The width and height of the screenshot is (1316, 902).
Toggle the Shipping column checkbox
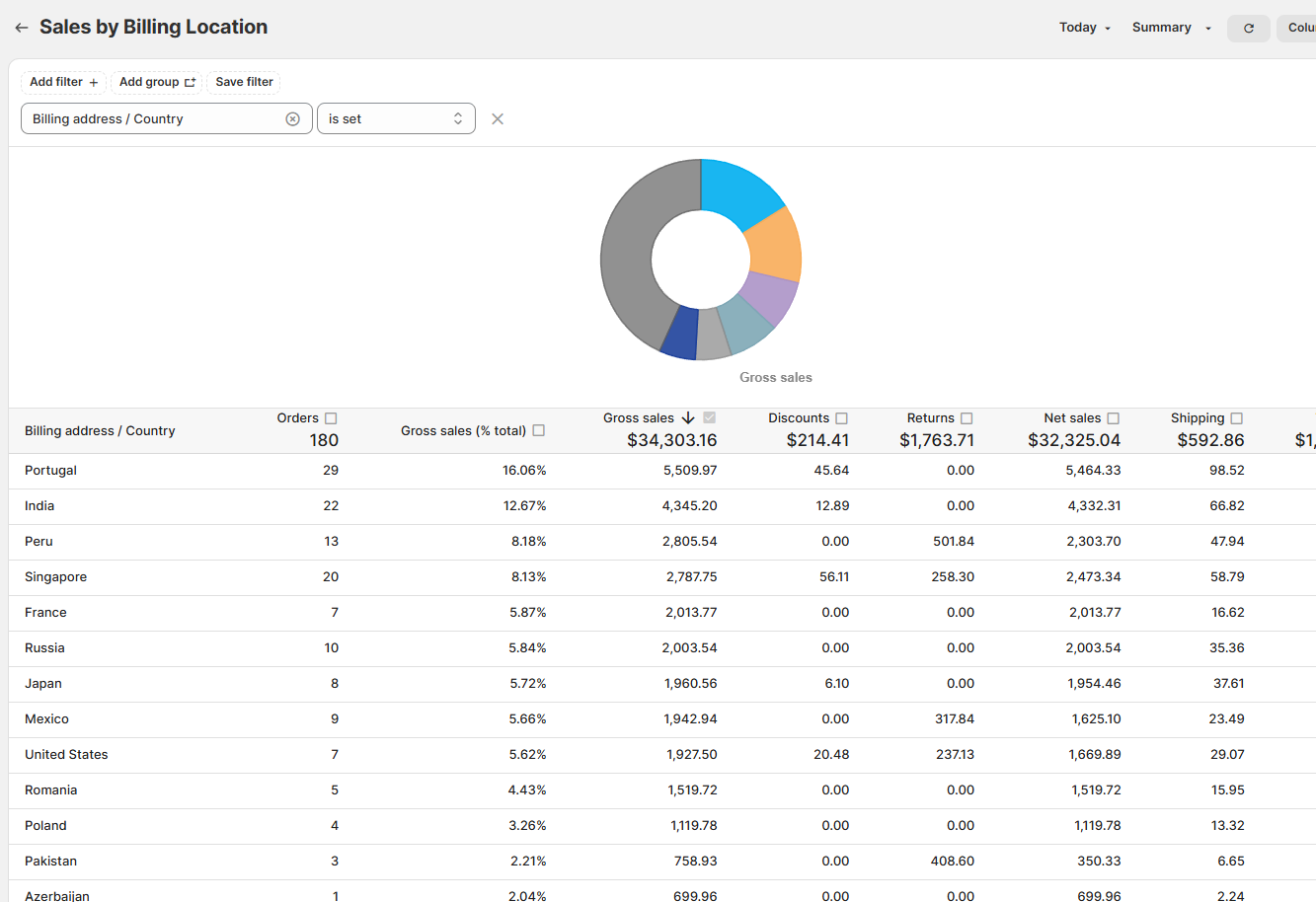tap(1236, 418)
